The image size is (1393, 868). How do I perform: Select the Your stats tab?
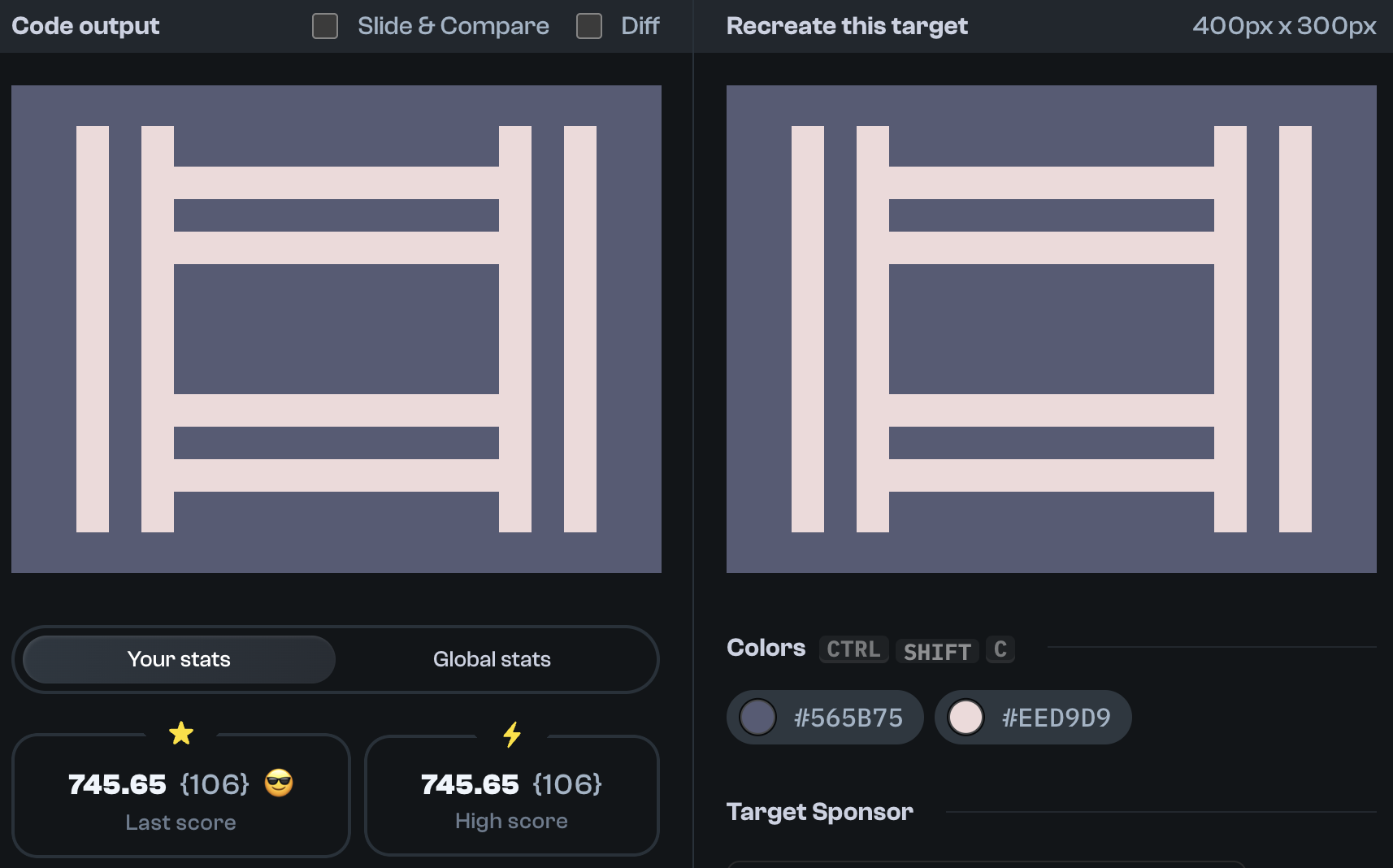click(x=179, y=659)
